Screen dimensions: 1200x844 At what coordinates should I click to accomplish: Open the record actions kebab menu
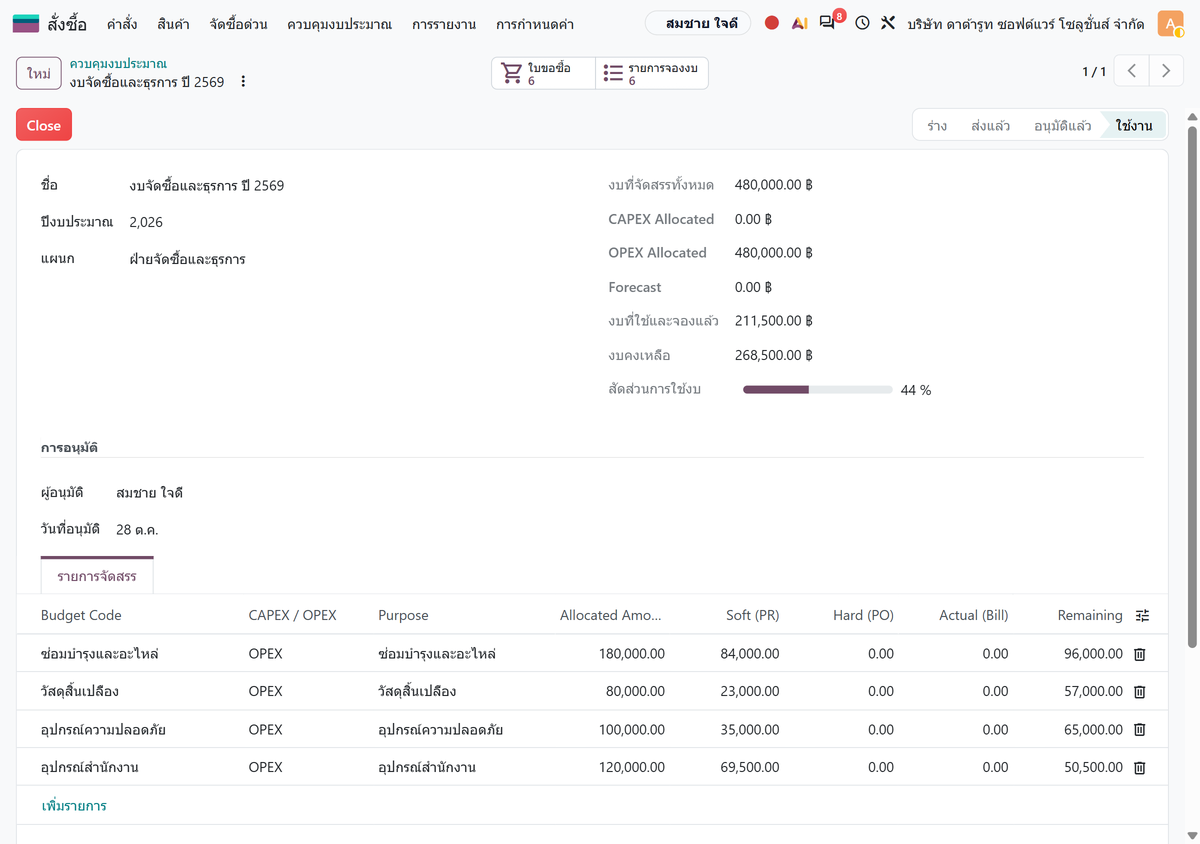(243, 82)
